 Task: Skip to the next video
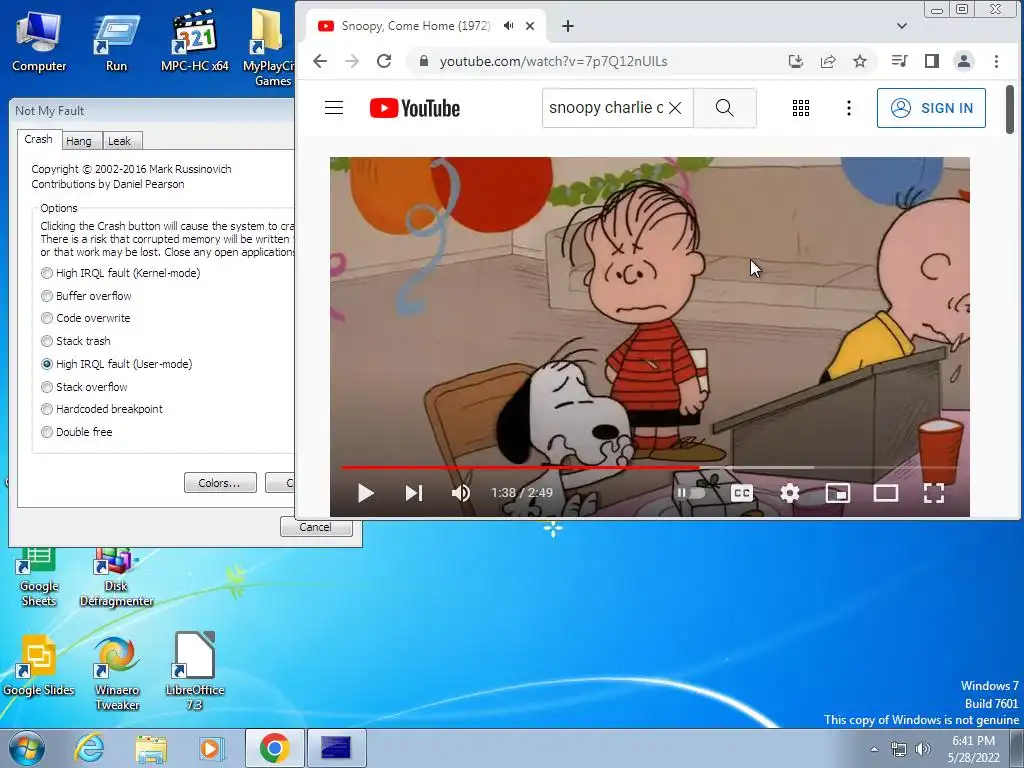pyautogui.click(x=414, y=493)
